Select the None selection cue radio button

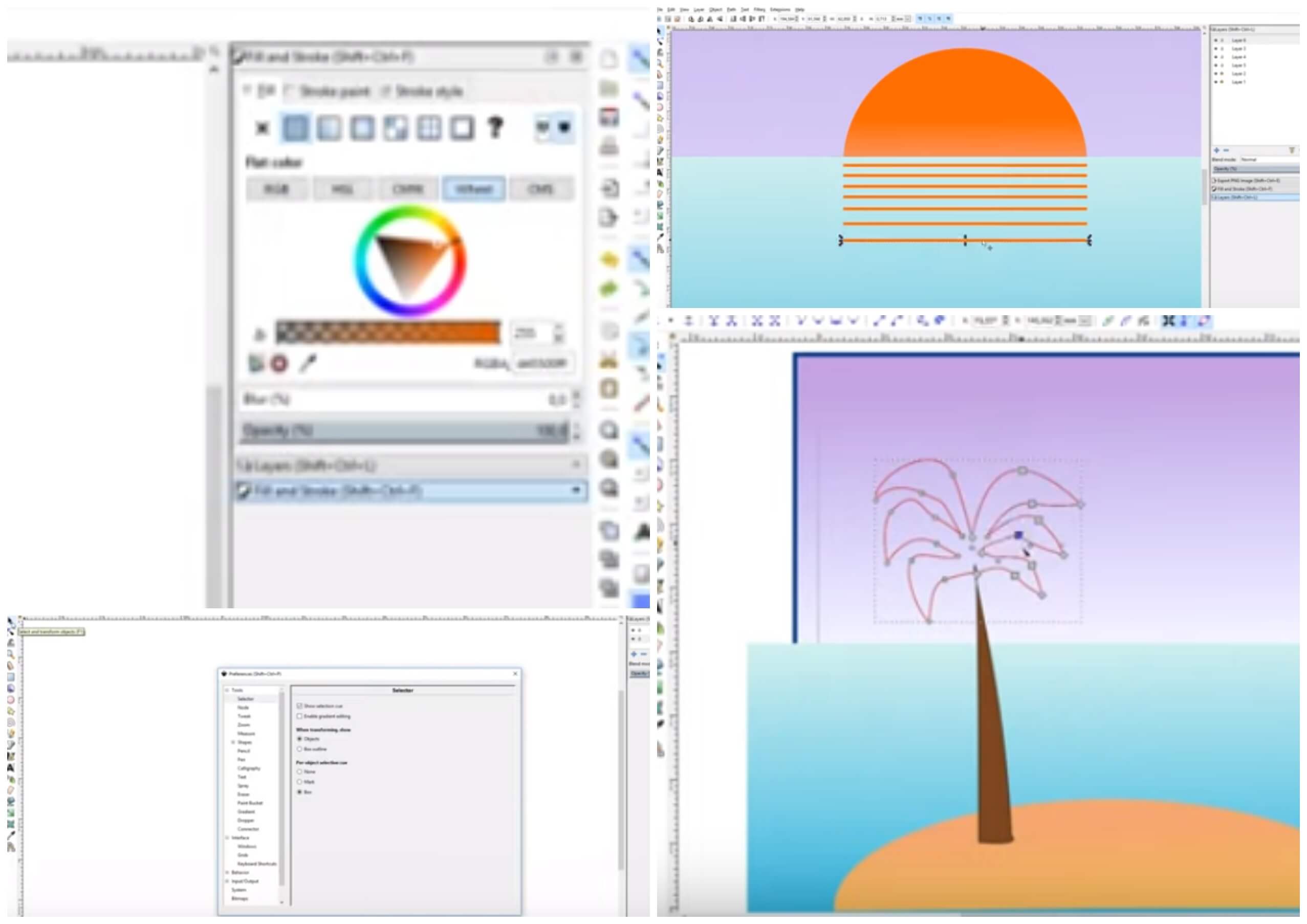coord(299,772)
